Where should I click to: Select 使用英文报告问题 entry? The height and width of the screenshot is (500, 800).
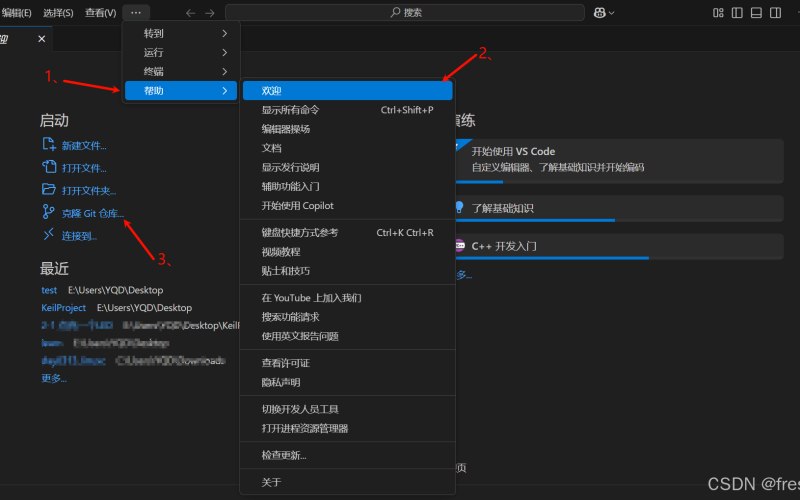(x=347, y=336)
